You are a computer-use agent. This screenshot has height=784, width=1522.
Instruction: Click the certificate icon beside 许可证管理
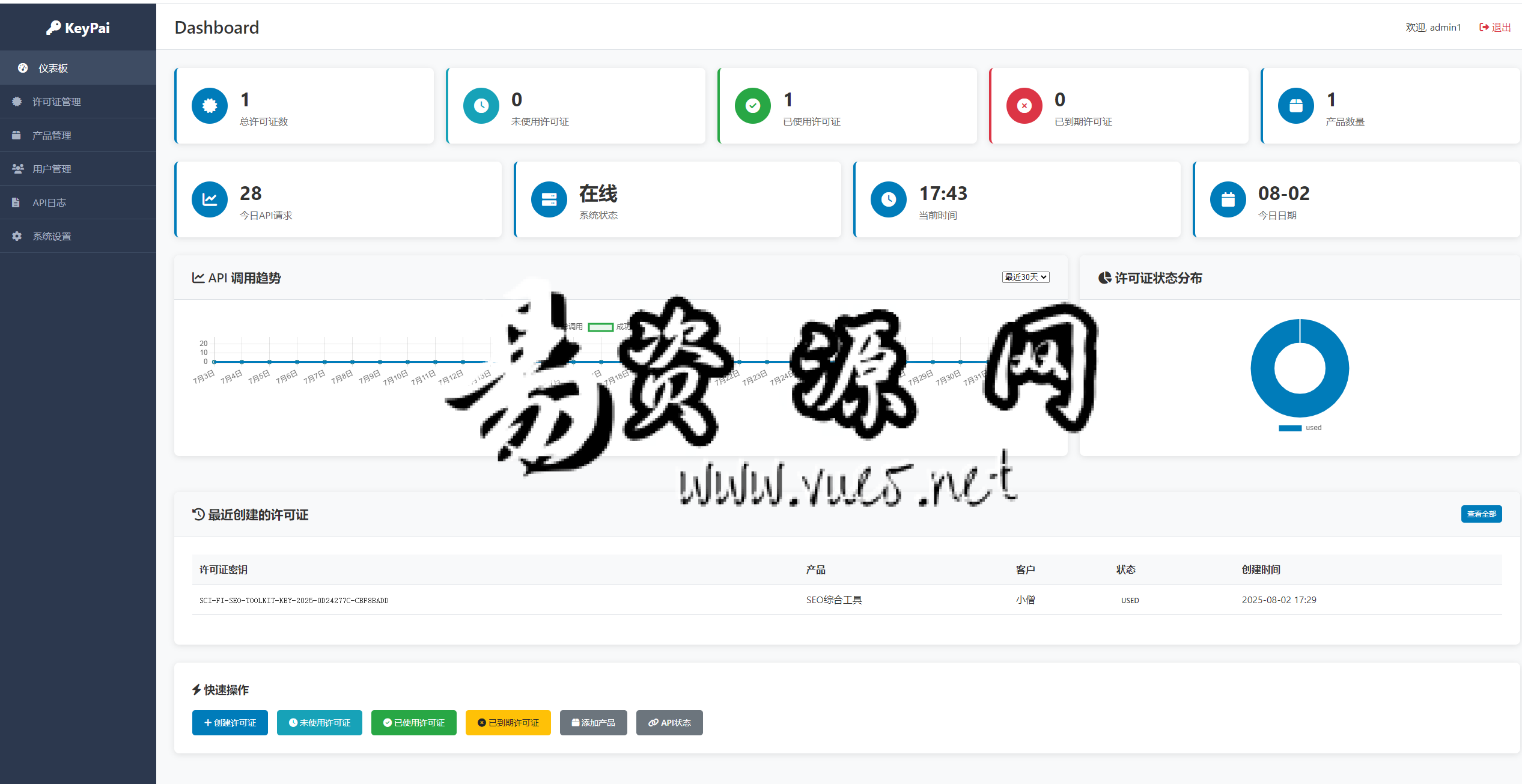(17, 102)
